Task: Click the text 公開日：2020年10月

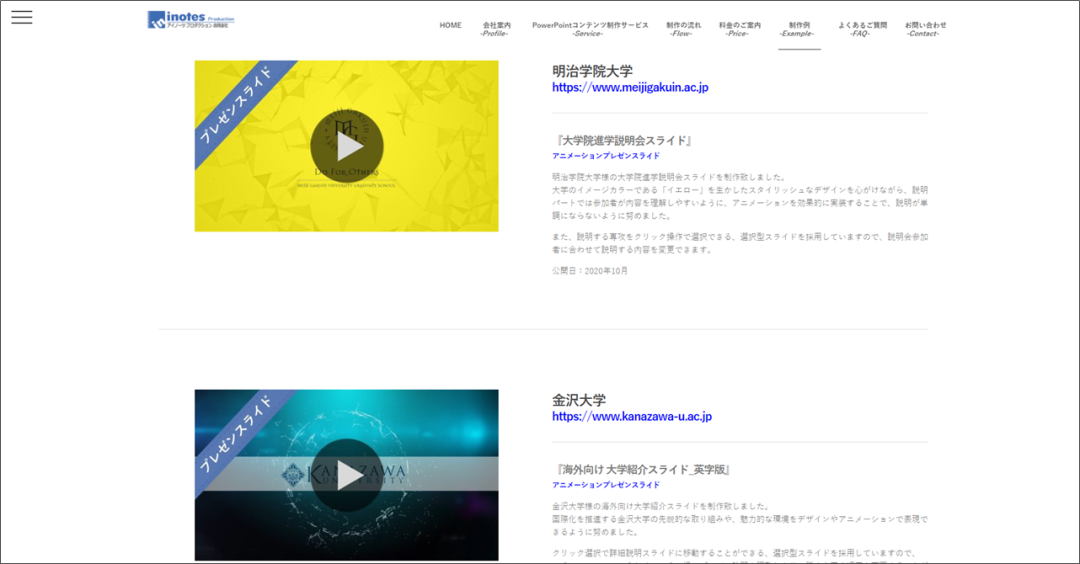Action: pos(590,271)
